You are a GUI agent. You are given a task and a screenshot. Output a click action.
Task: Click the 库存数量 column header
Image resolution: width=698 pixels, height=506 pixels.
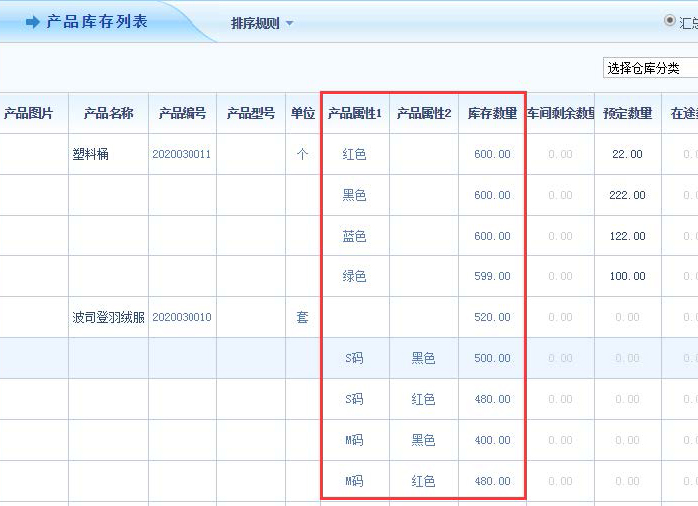(492, 113)
